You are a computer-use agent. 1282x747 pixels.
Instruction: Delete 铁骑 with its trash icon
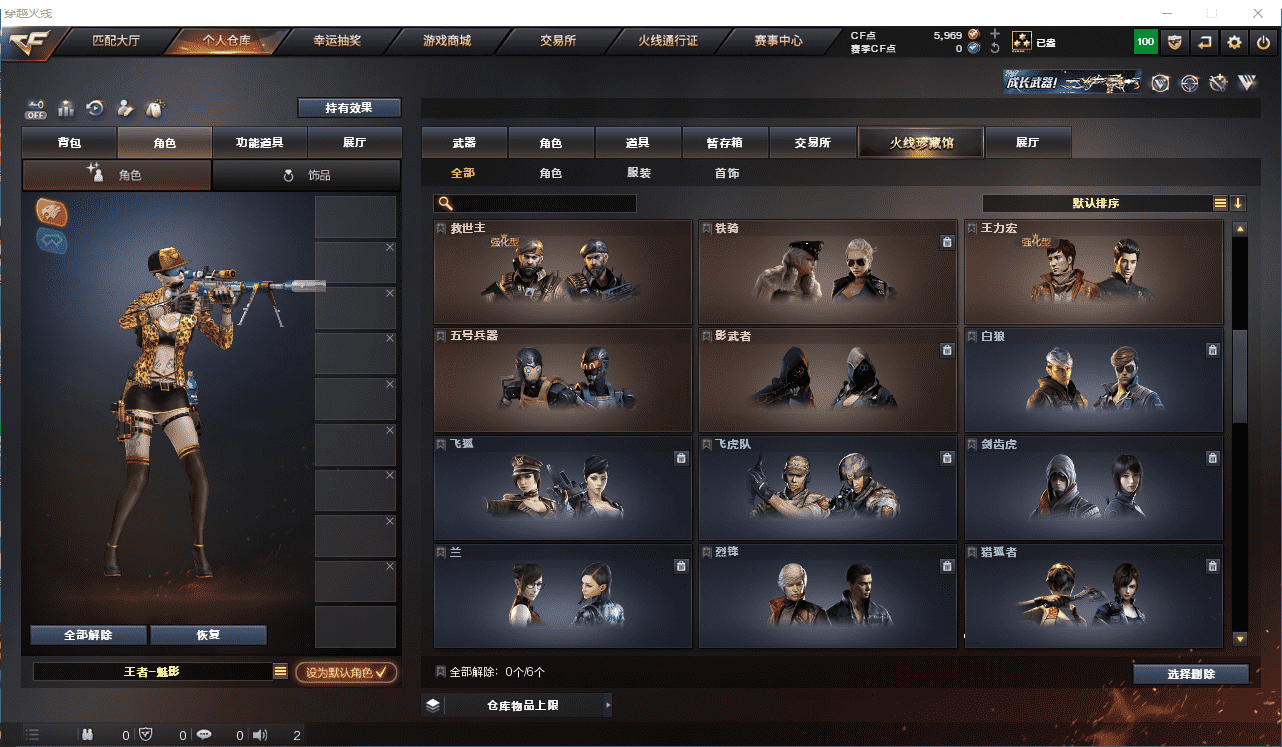947,242
